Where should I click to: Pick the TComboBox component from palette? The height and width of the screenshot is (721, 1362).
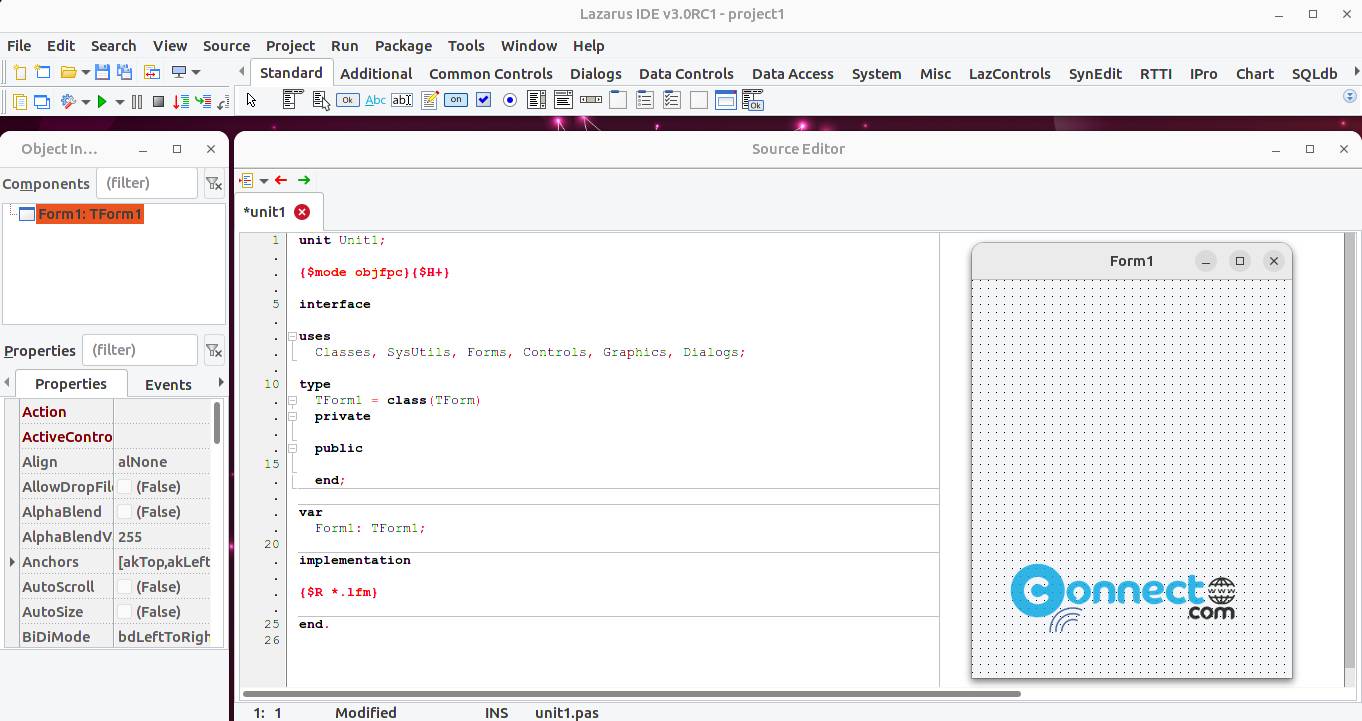point(563,100)
